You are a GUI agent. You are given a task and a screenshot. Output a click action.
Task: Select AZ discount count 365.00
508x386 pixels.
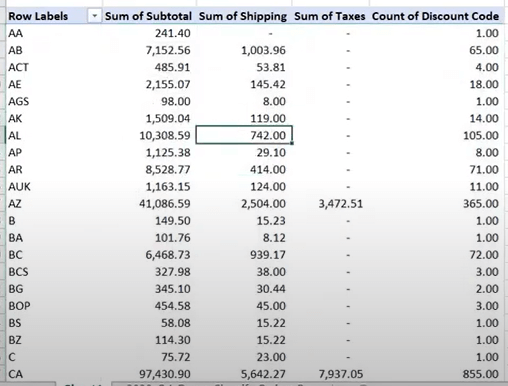481,203
